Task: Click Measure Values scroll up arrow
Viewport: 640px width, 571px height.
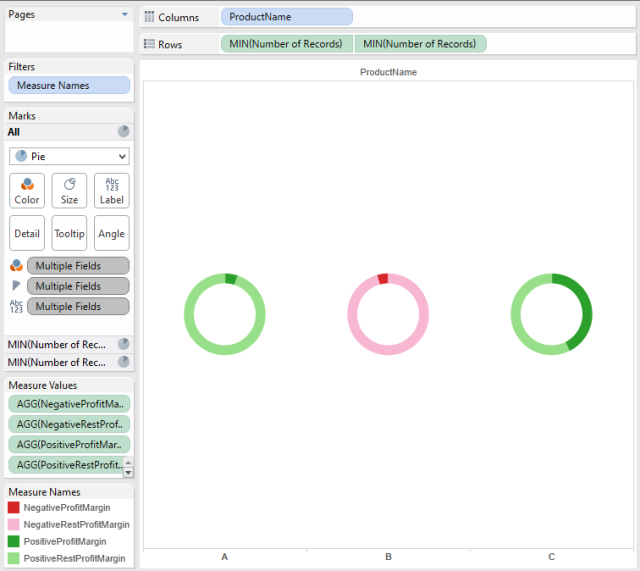Action: pyautogui.click(x=128, y=462)
